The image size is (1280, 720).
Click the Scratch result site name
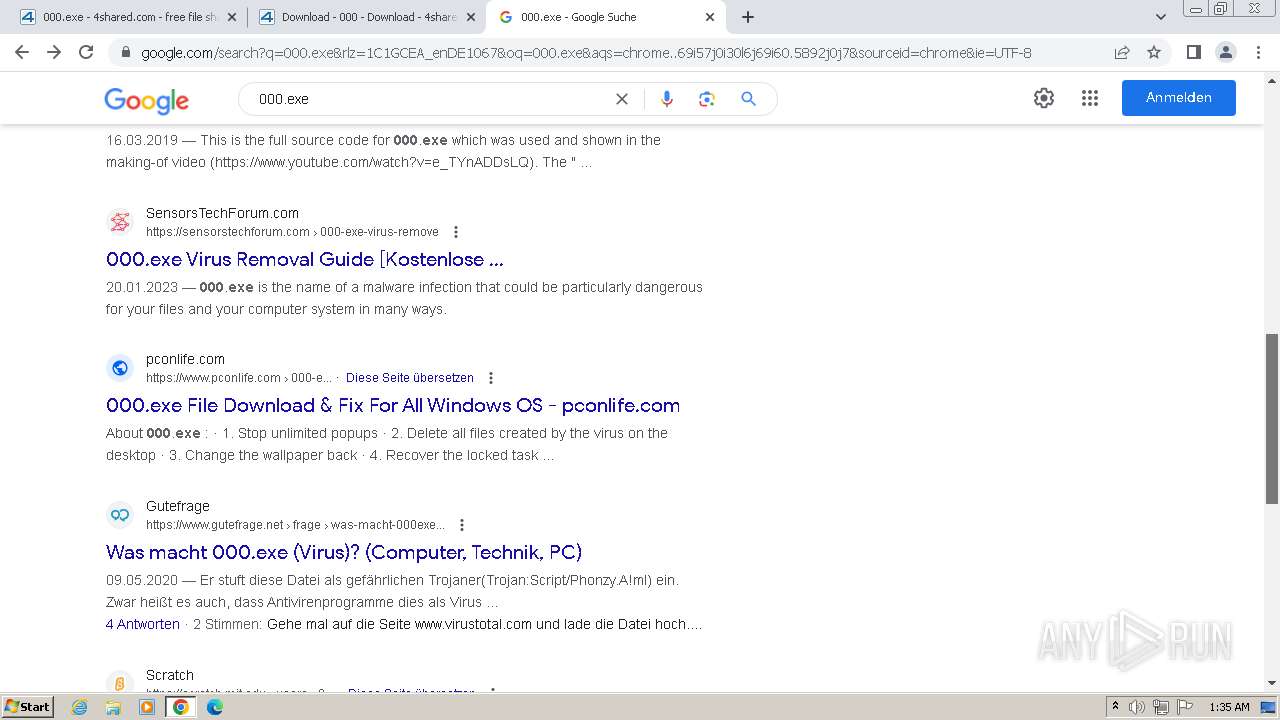[x=170, y=675]
